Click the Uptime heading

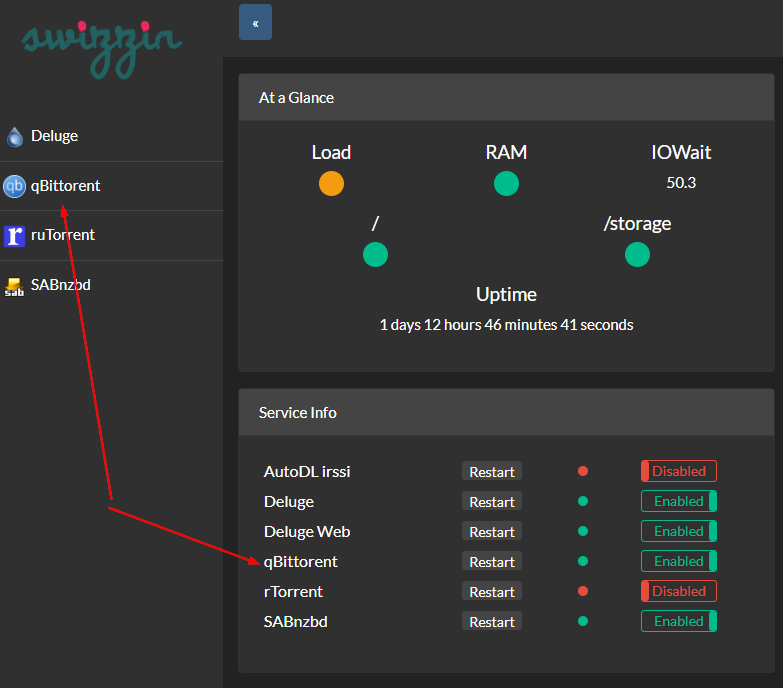[x=506, y=295]
